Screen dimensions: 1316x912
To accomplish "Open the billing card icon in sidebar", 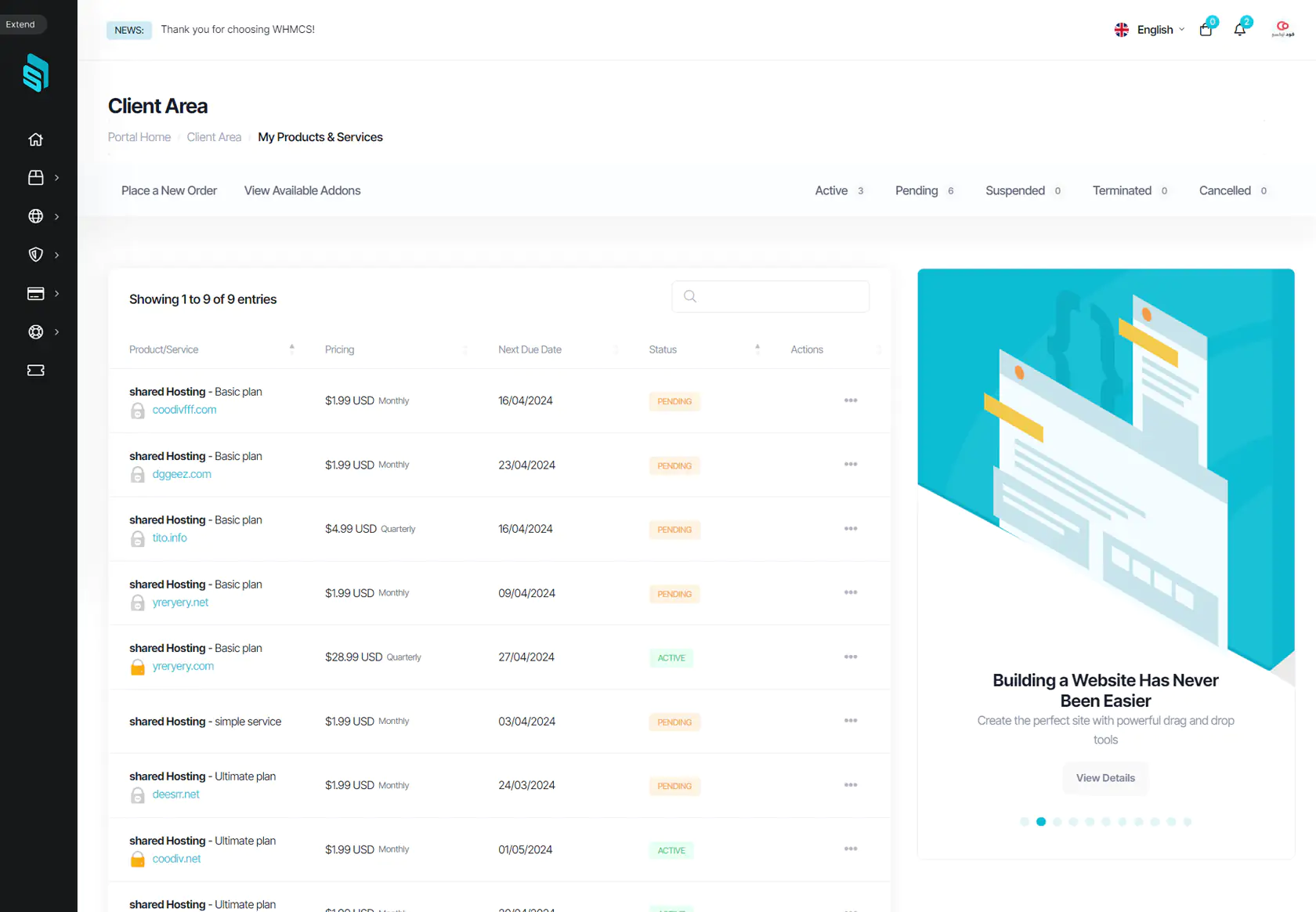I will (35, 293).
